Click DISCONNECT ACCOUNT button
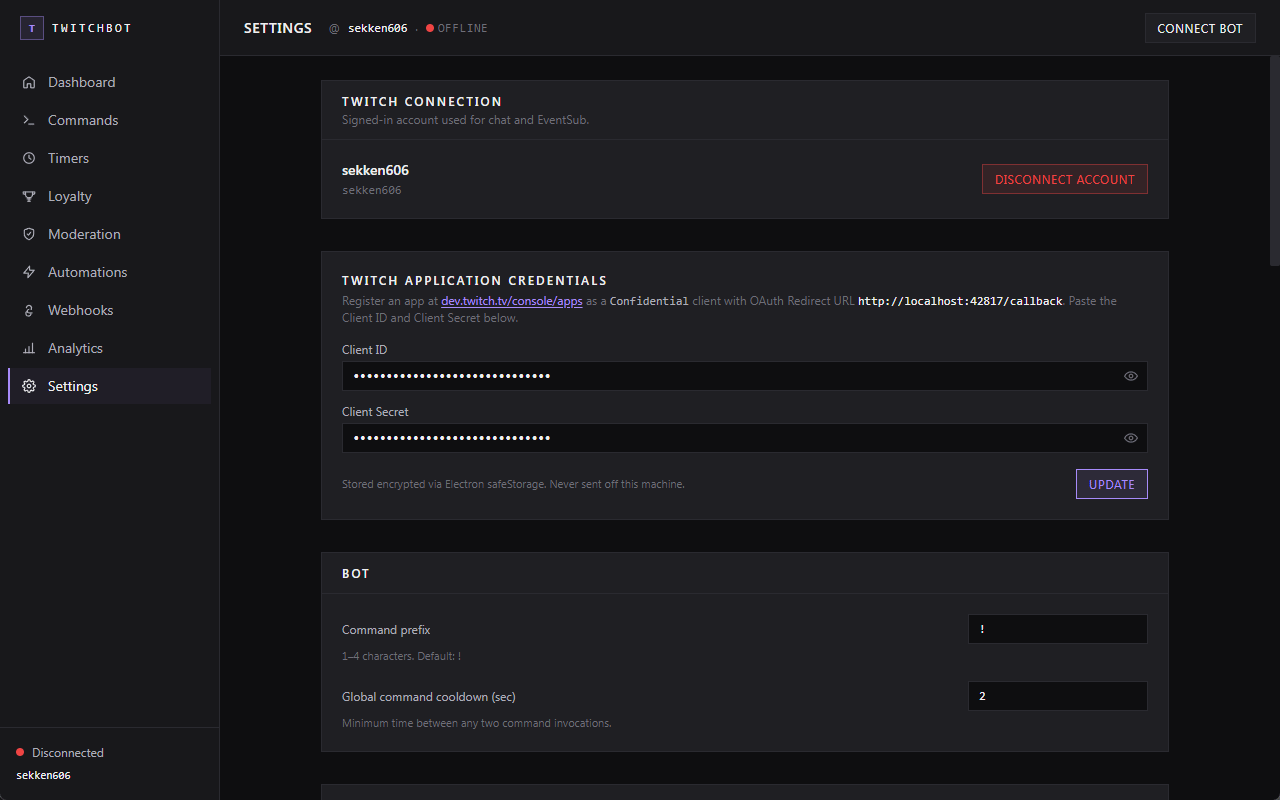Screen dimensions: 1280x800 click(x=1064, y=179)
